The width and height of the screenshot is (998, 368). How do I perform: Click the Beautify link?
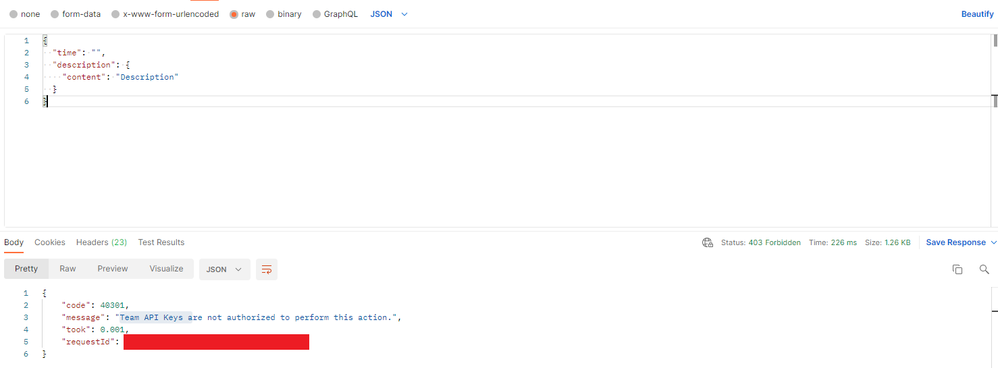(x=977, y=14)
